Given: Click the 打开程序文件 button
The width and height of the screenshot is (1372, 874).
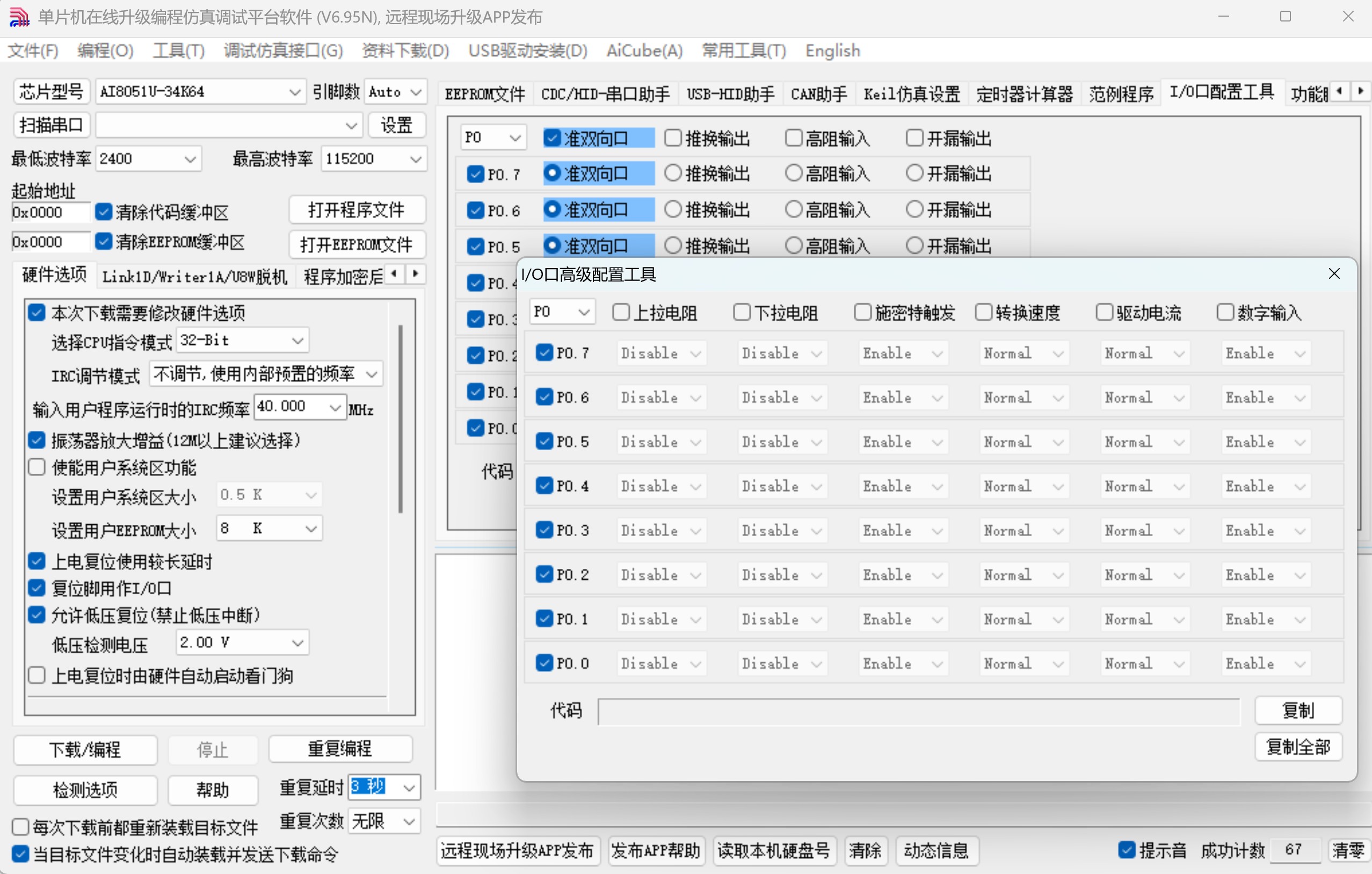Looking at the screenshot, I should point(357,210).
